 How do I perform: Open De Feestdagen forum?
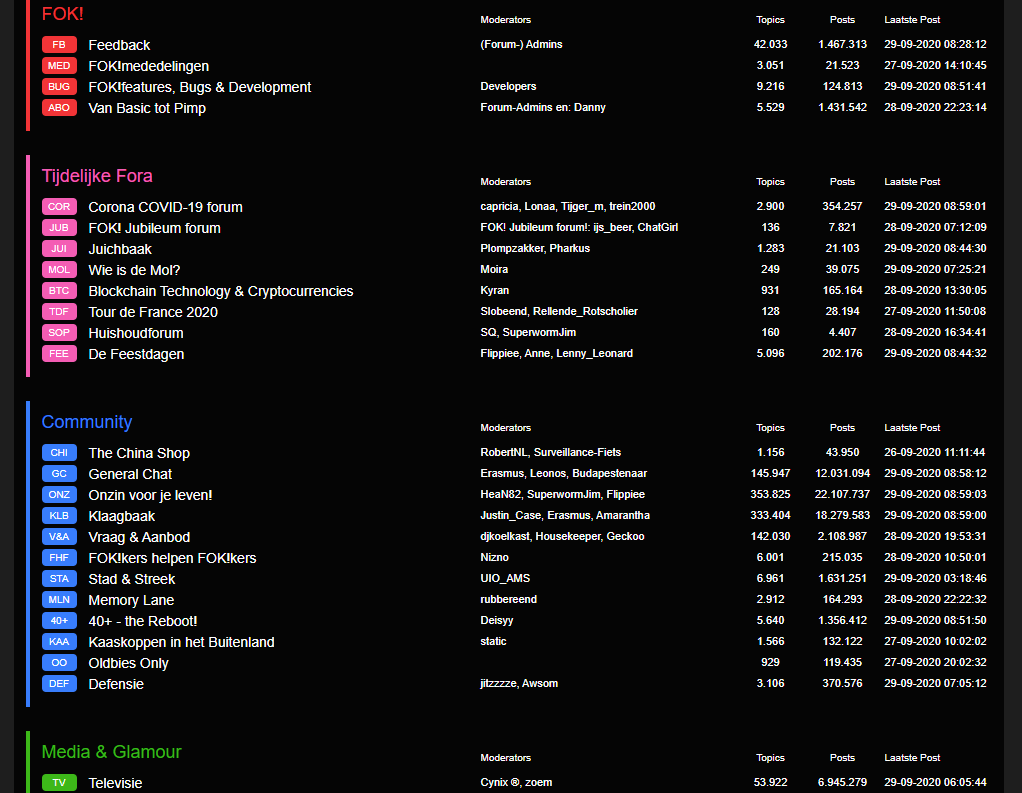click(x=136, y=354)
